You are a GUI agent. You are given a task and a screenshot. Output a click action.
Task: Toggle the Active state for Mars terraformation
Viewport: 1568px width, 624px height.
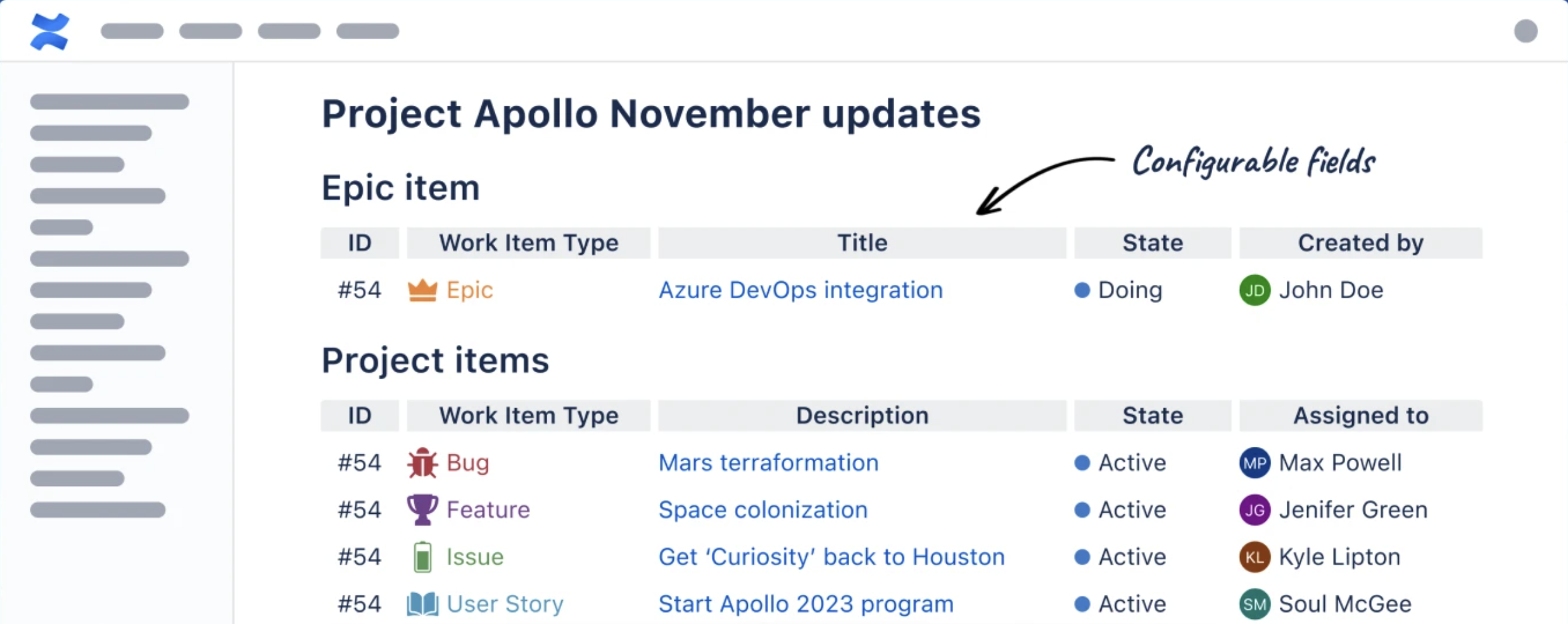1082,463
